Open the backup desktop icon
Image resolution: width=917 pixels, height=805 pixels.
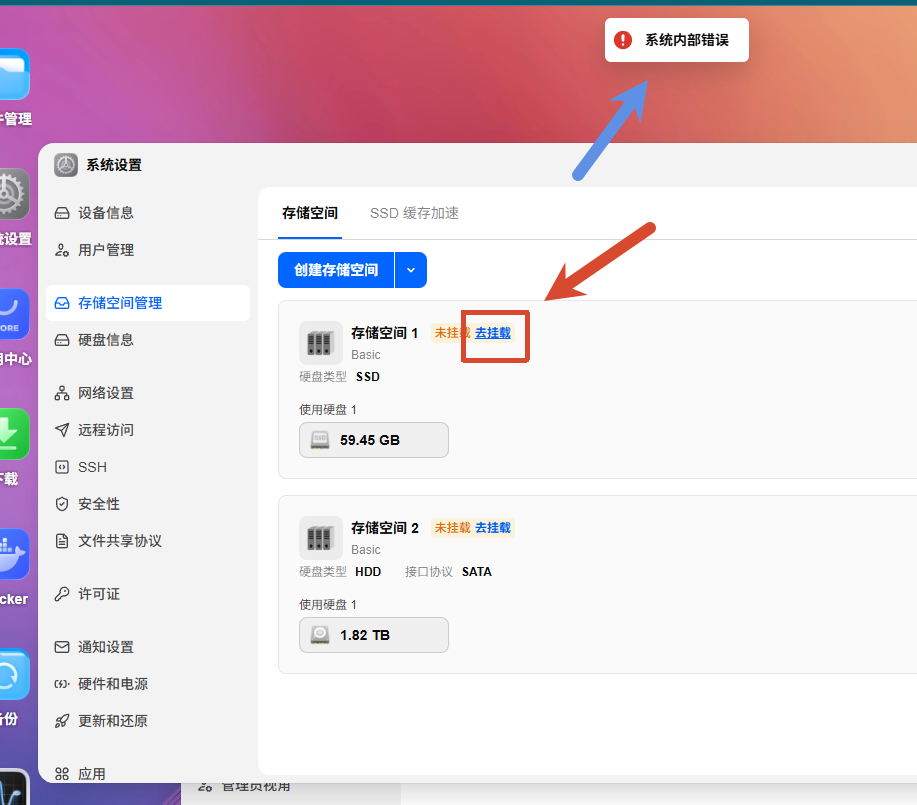click(14, 674)
